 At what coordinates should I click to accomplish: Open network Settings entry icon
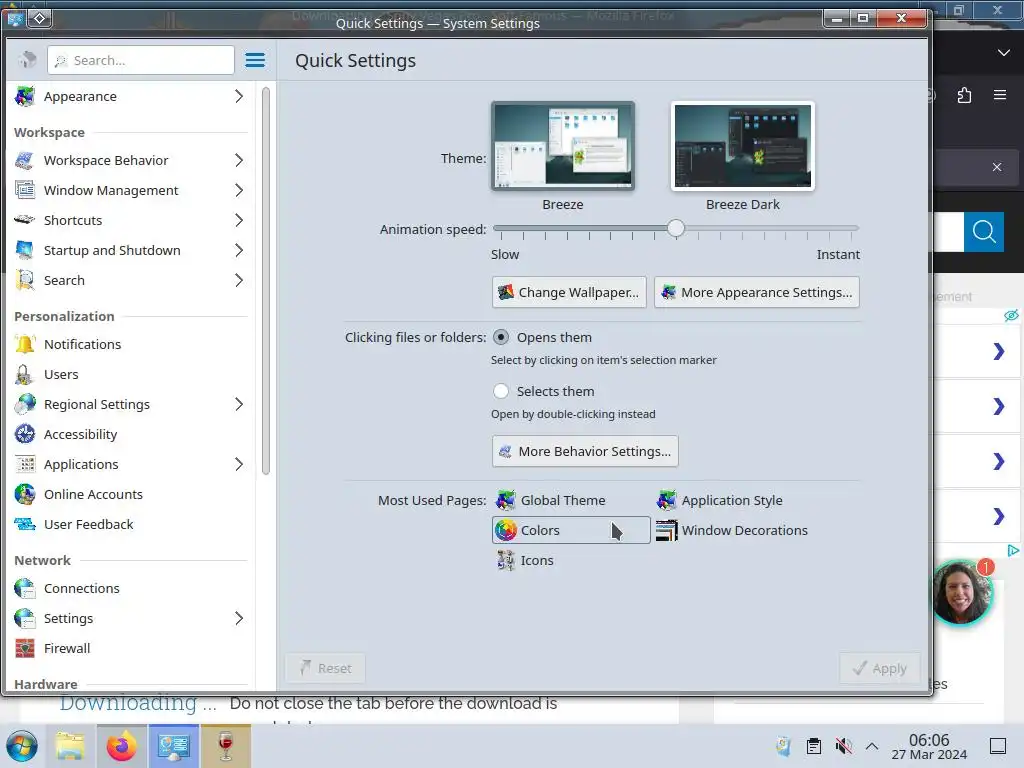pyautogui.click(x=25, y=618)
